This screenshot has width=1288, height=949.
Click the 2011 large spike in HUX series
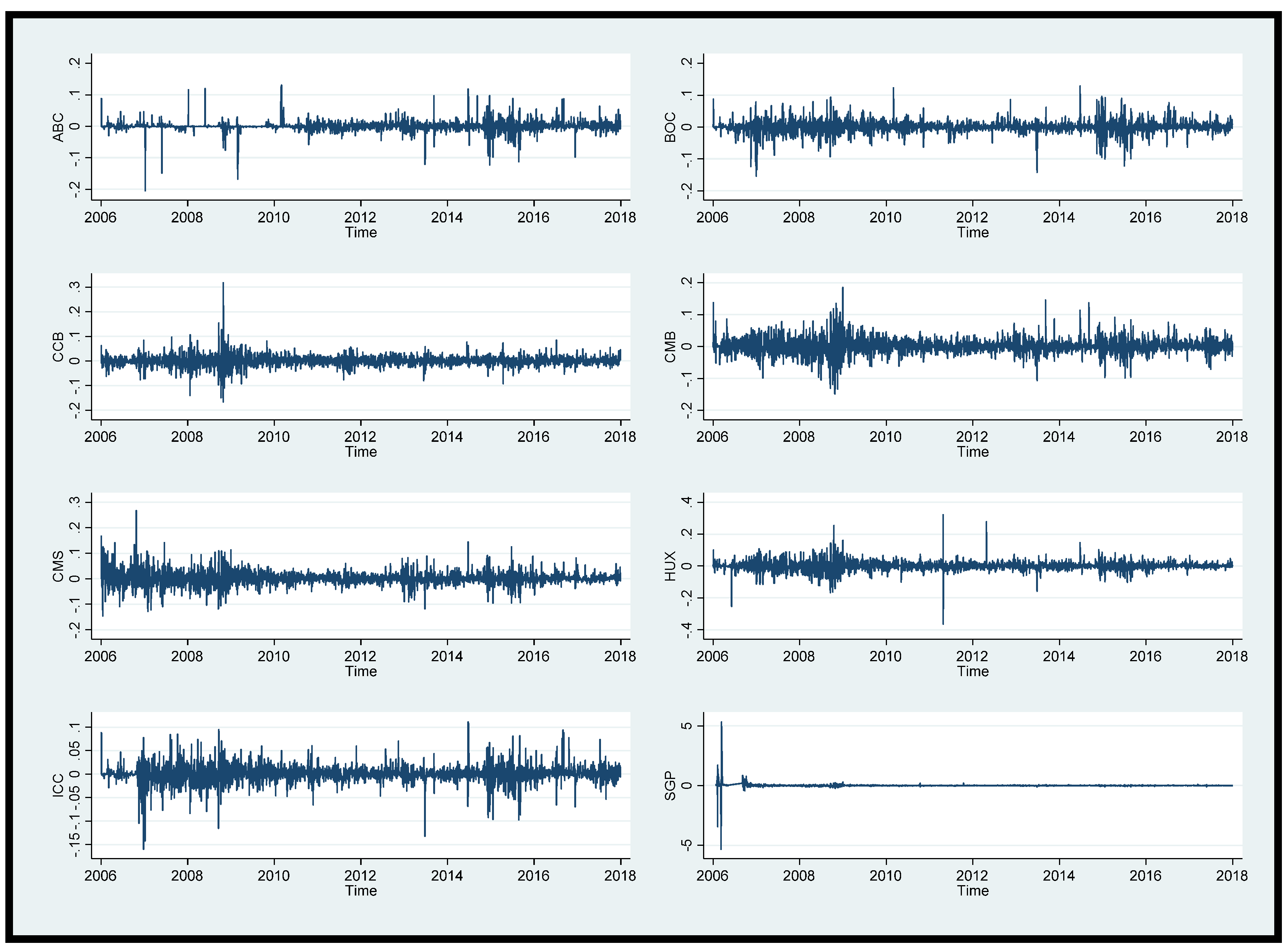click(943, 569)
